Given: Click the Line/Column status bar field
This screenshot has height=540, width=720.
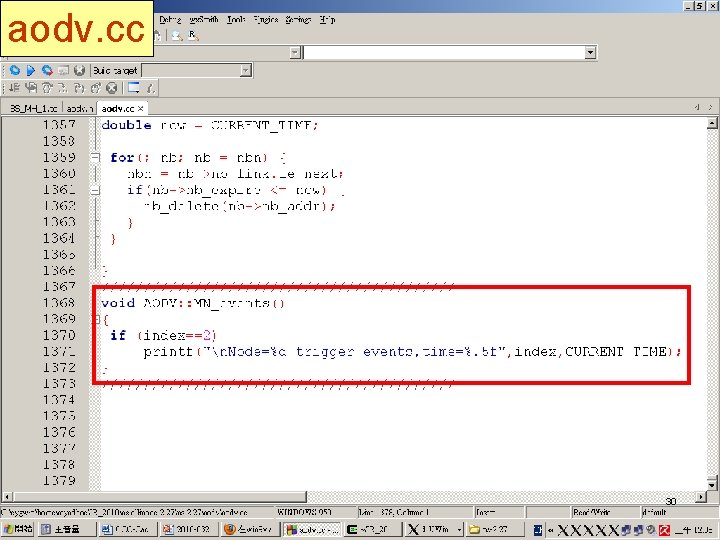Looking at the screenshot, I should [415, 512].
